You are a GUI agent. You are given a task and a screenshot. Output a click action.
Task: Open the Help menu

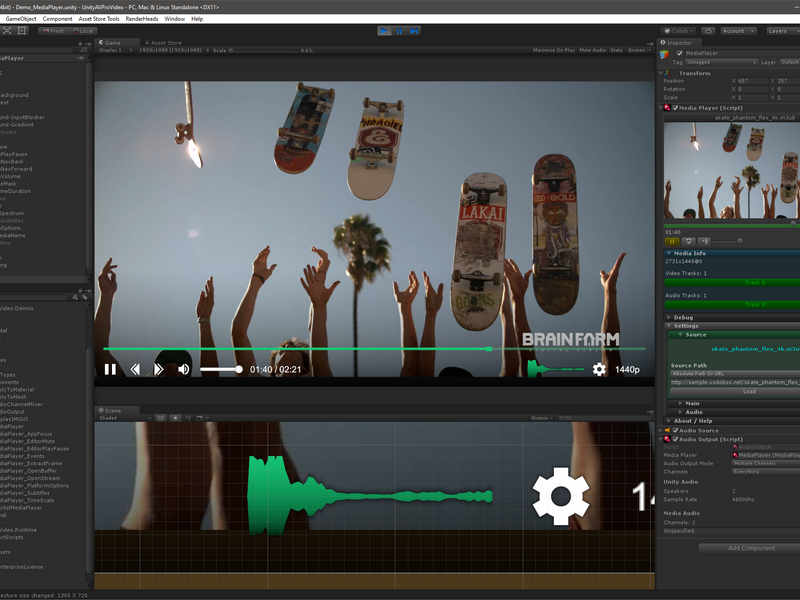197,19
